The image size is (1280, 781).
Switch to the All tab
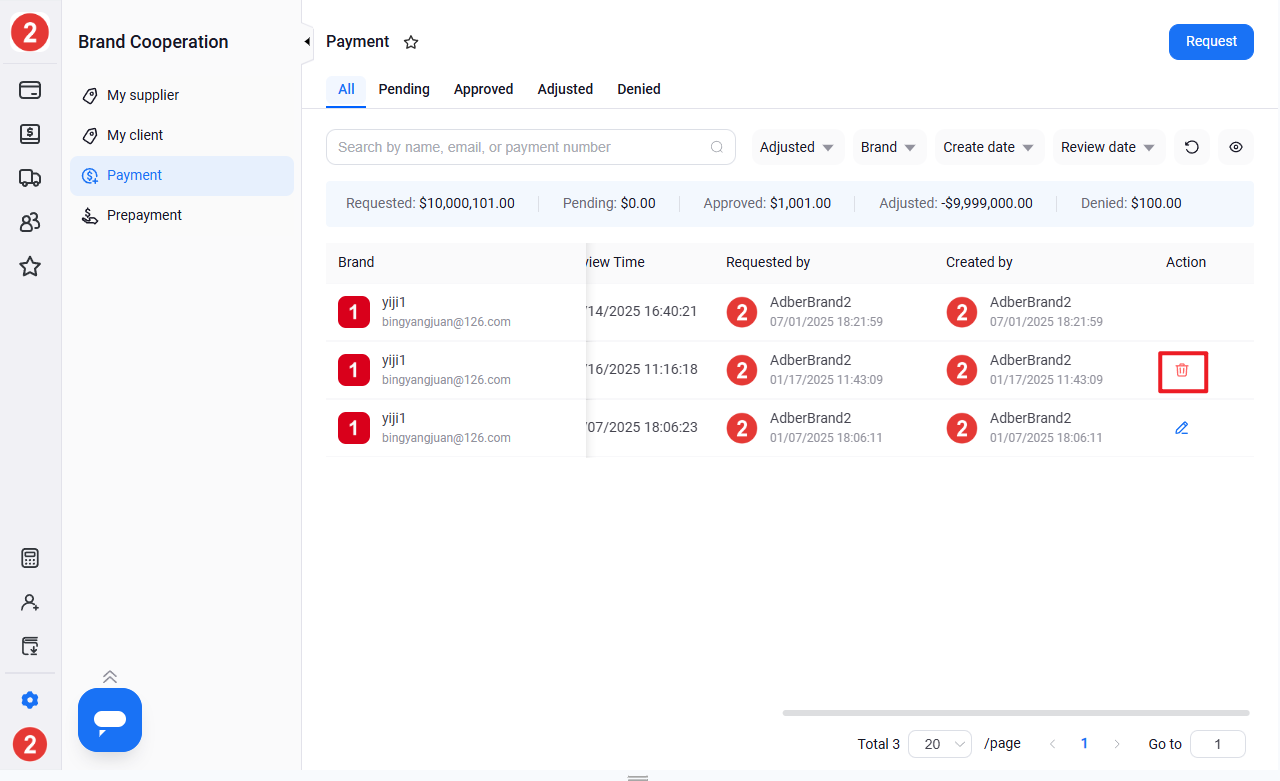[346, 89]
